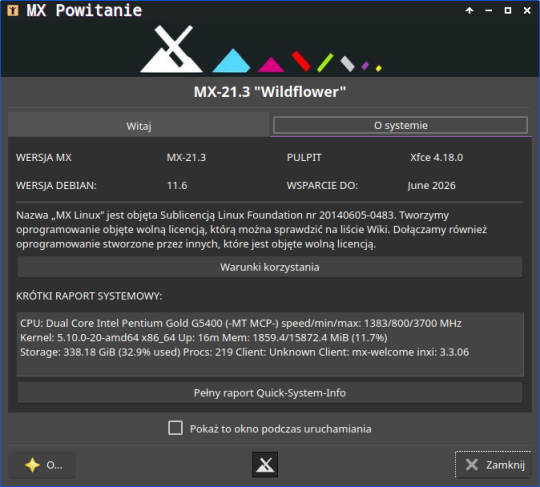This screenshot has width=540, height=487.
Task: Switch to the Witaj tab
Action: [x=138, y=126]
